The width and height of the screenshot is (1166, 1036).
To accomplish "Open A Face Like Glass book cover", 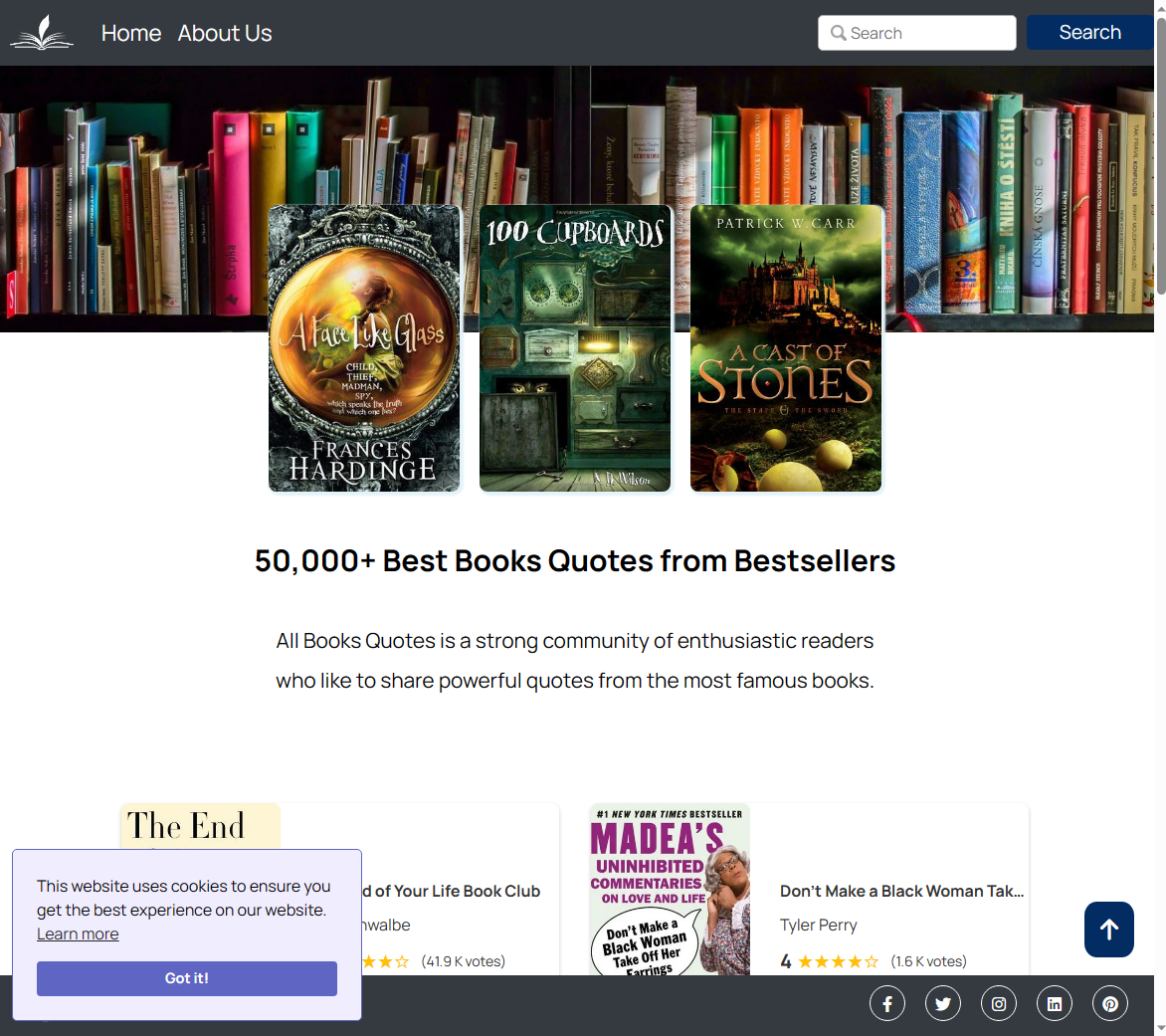I will (364, 348).
